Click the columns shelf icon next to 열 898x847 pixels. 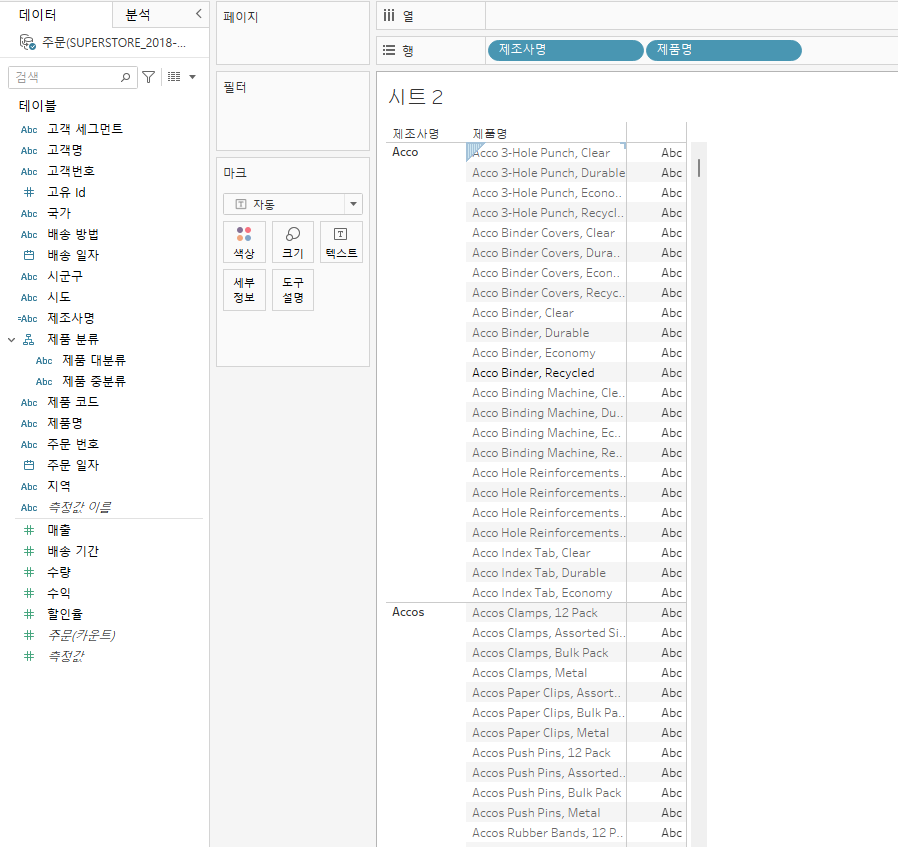(x=389, y=15)
